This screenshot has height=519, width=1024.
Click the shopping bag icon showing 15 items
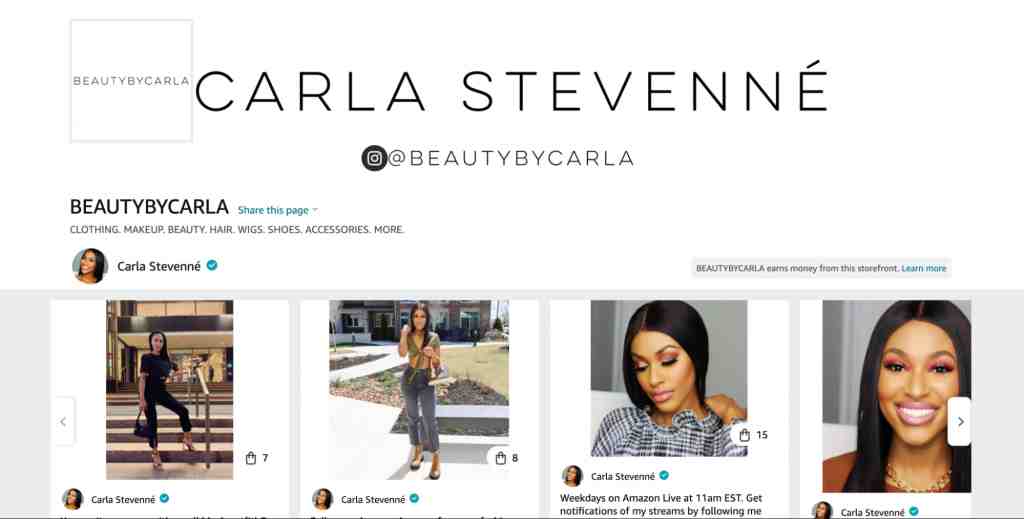[x=744, y=435]
